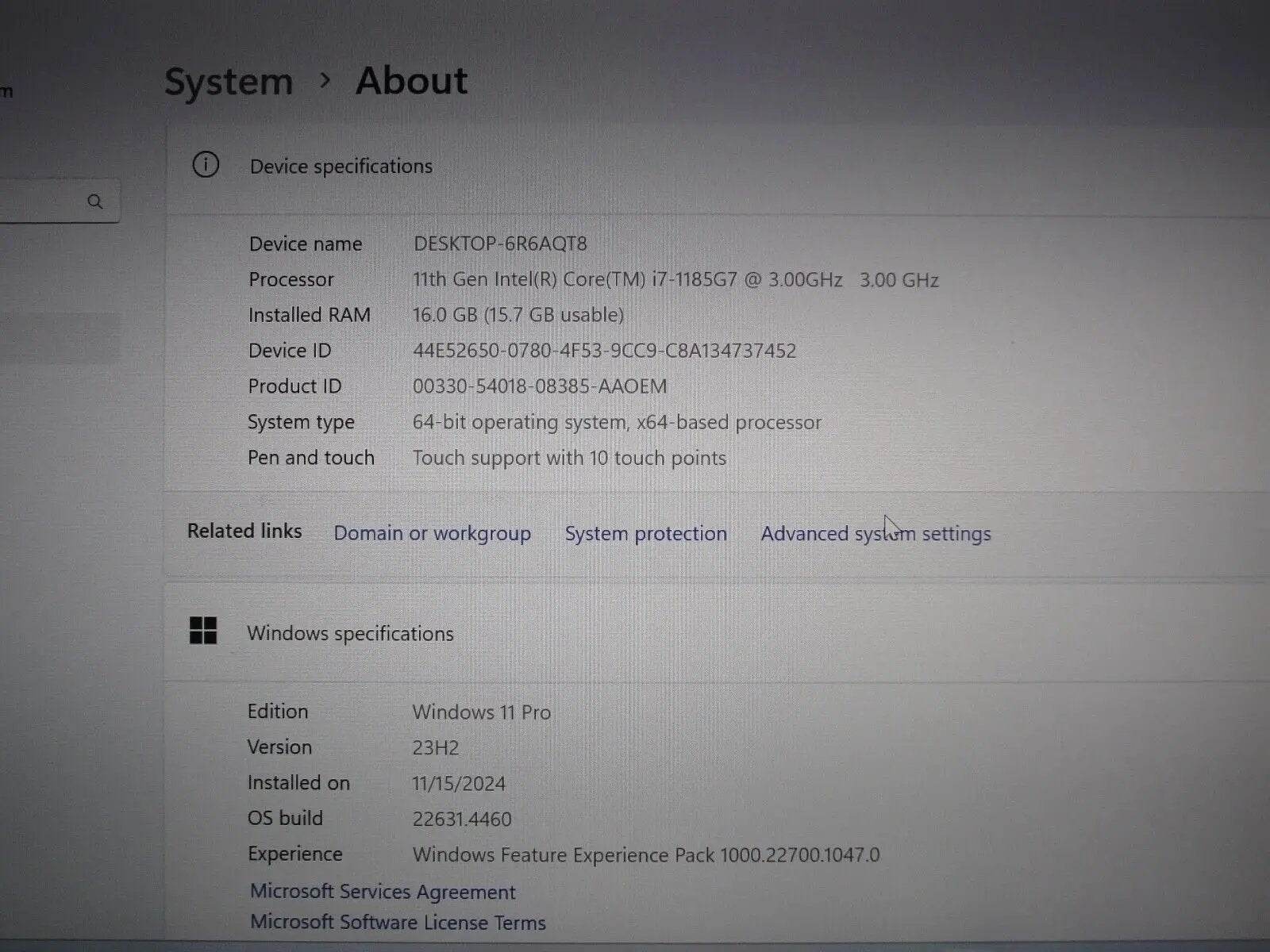Click the search magnifier icon
This screenshot has height=952, width=1270.
(x=95, y=202)
